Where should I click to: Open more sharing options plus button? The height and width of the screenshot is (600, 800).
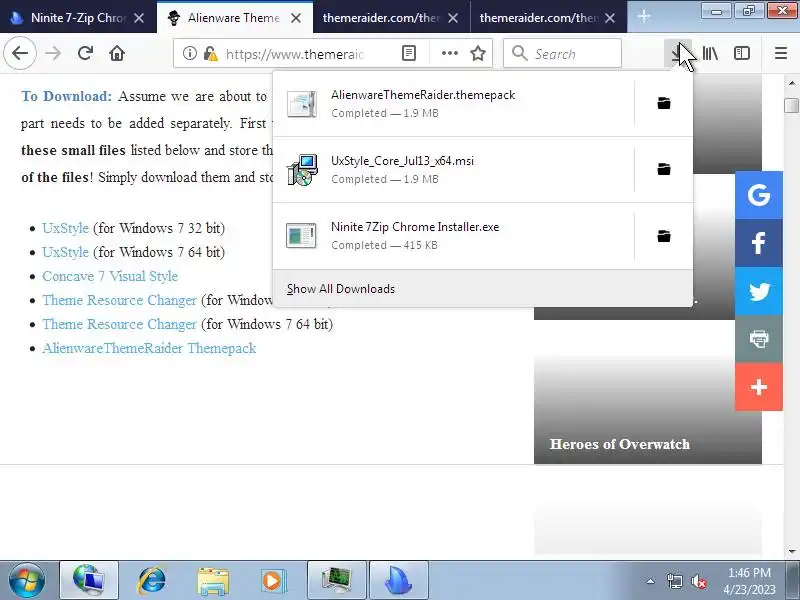[759, 387]
